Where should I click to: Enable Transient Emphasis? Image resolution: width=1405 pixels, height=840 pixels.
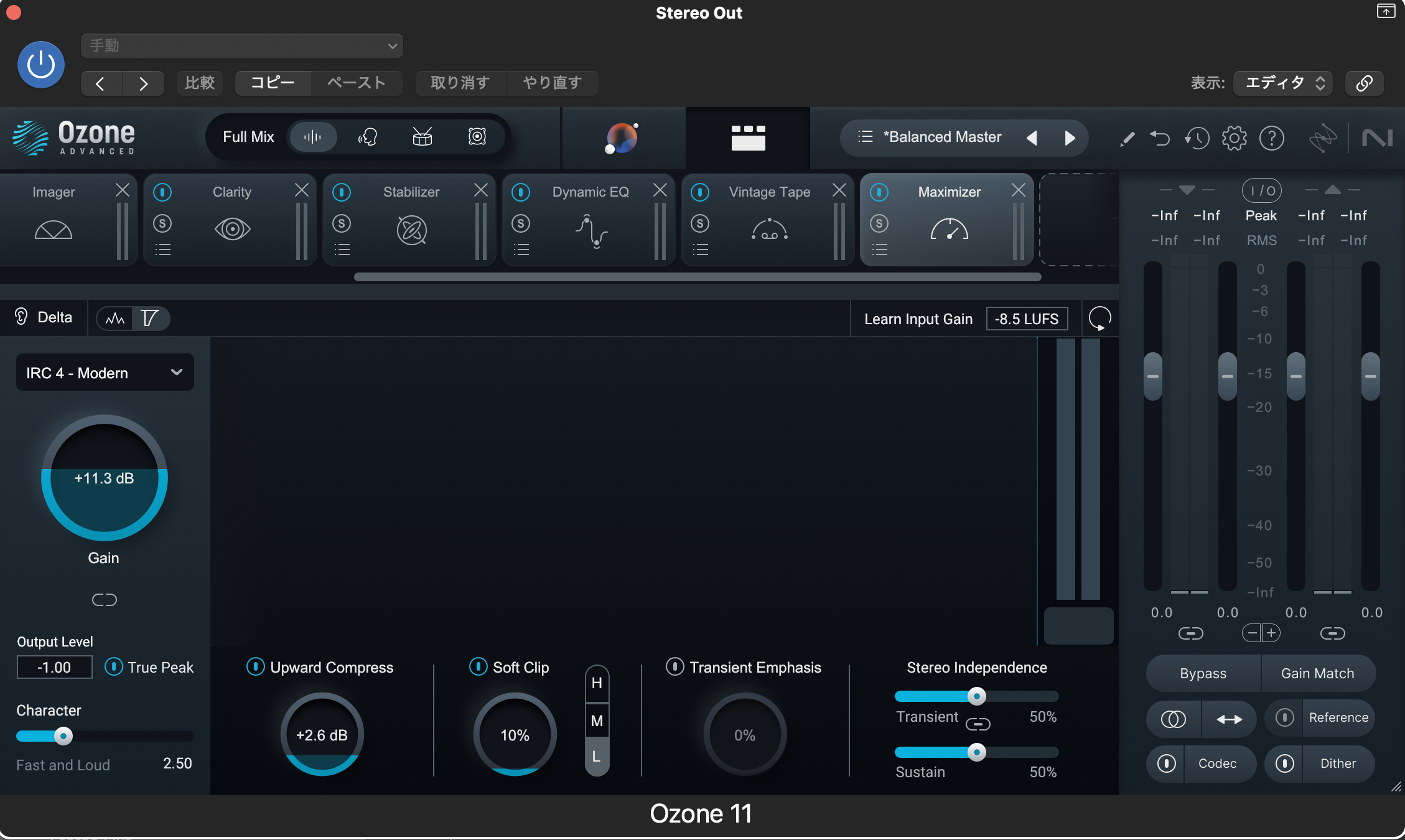(674, 667)
